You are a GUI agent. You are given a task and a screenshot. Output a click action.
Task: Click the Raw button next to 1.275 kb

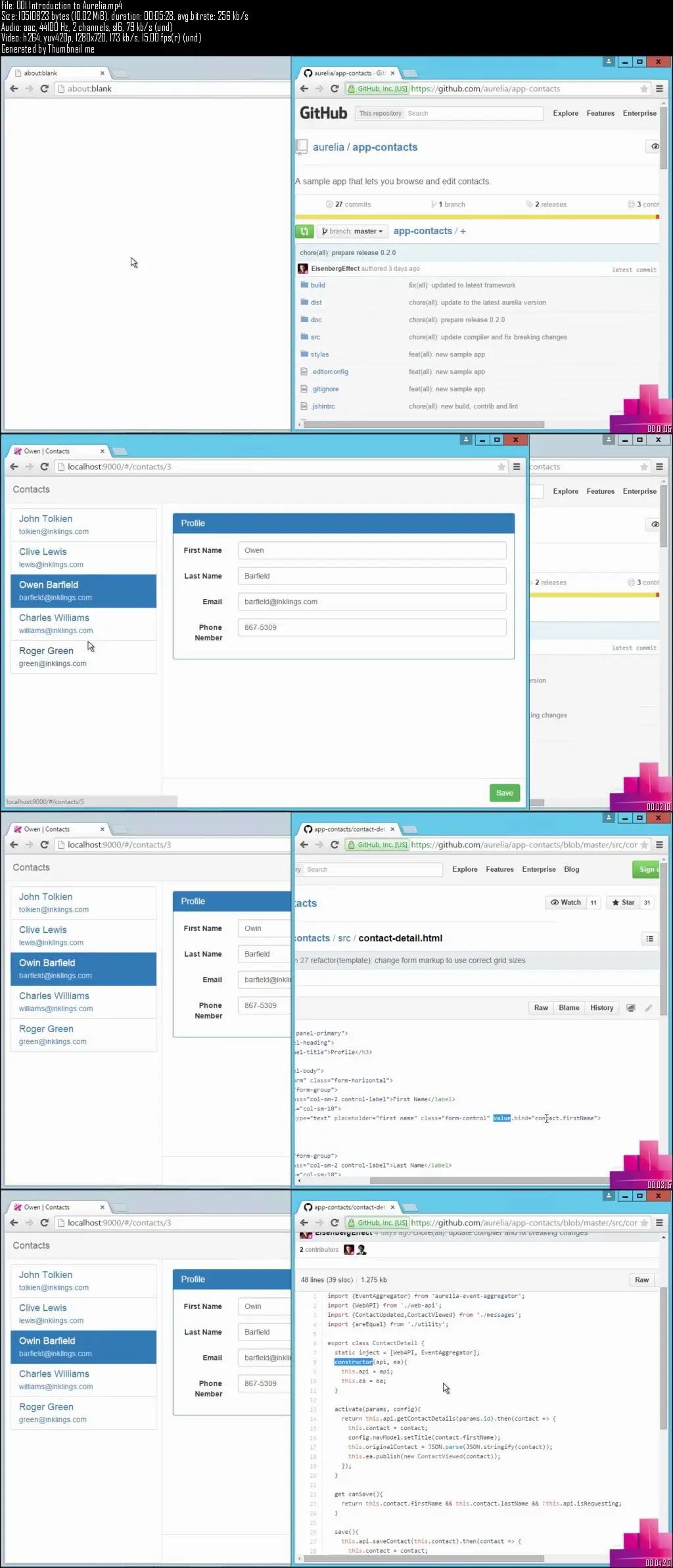pyautogui.click(x=642, y=1280)
